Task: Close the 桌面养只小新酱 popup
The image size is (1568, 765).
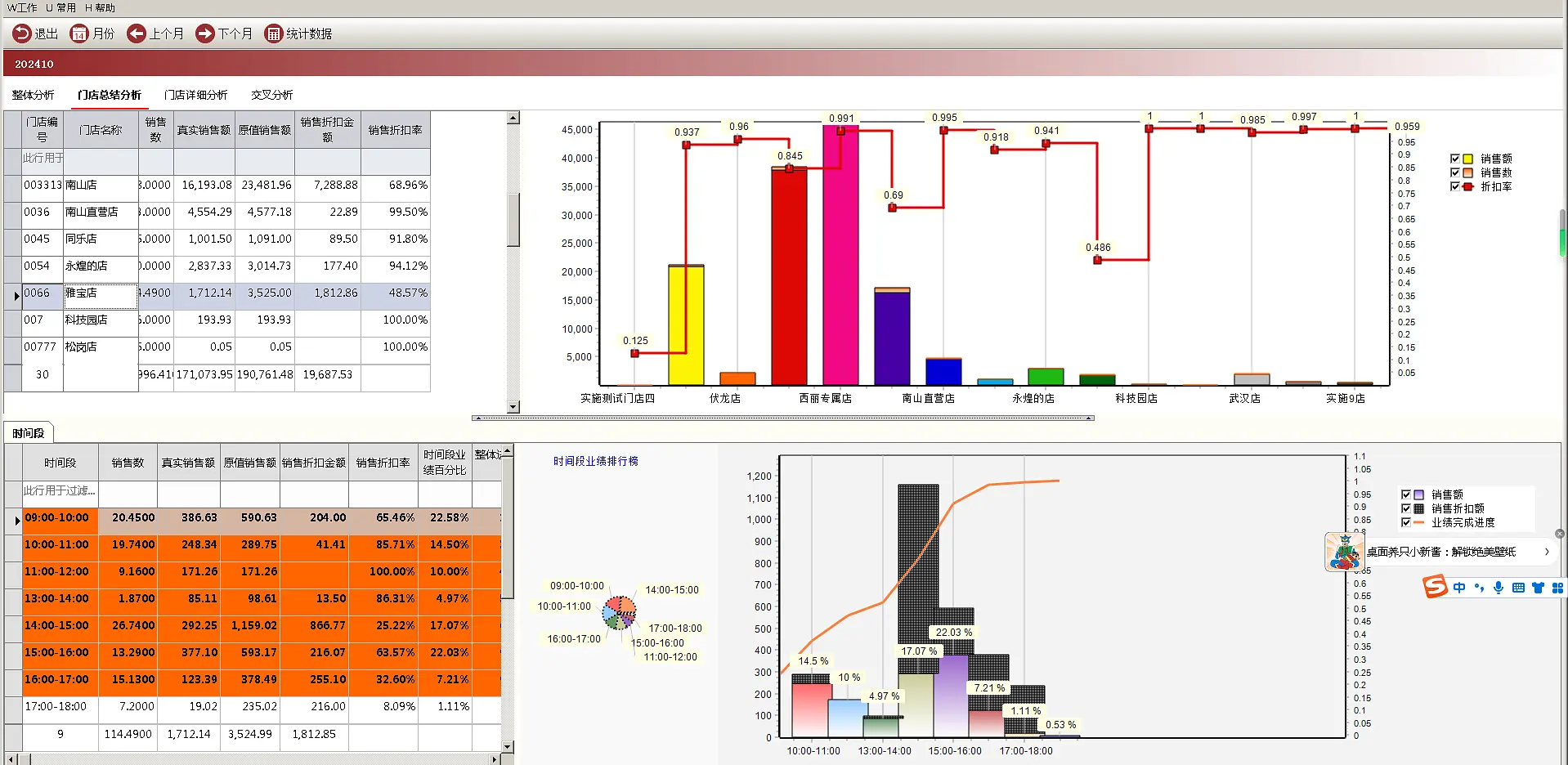Action: click(x=1560, y=534)
